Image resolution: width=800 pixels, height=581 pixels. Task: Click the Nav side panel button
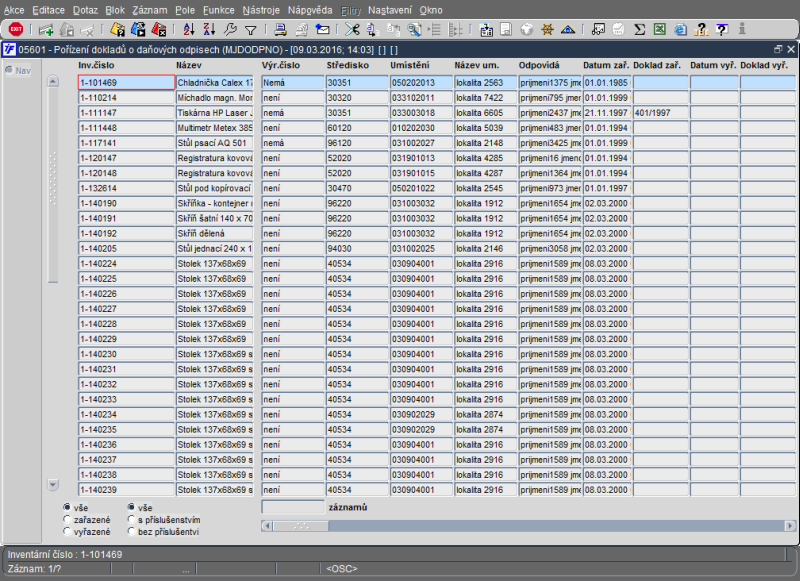18,70
